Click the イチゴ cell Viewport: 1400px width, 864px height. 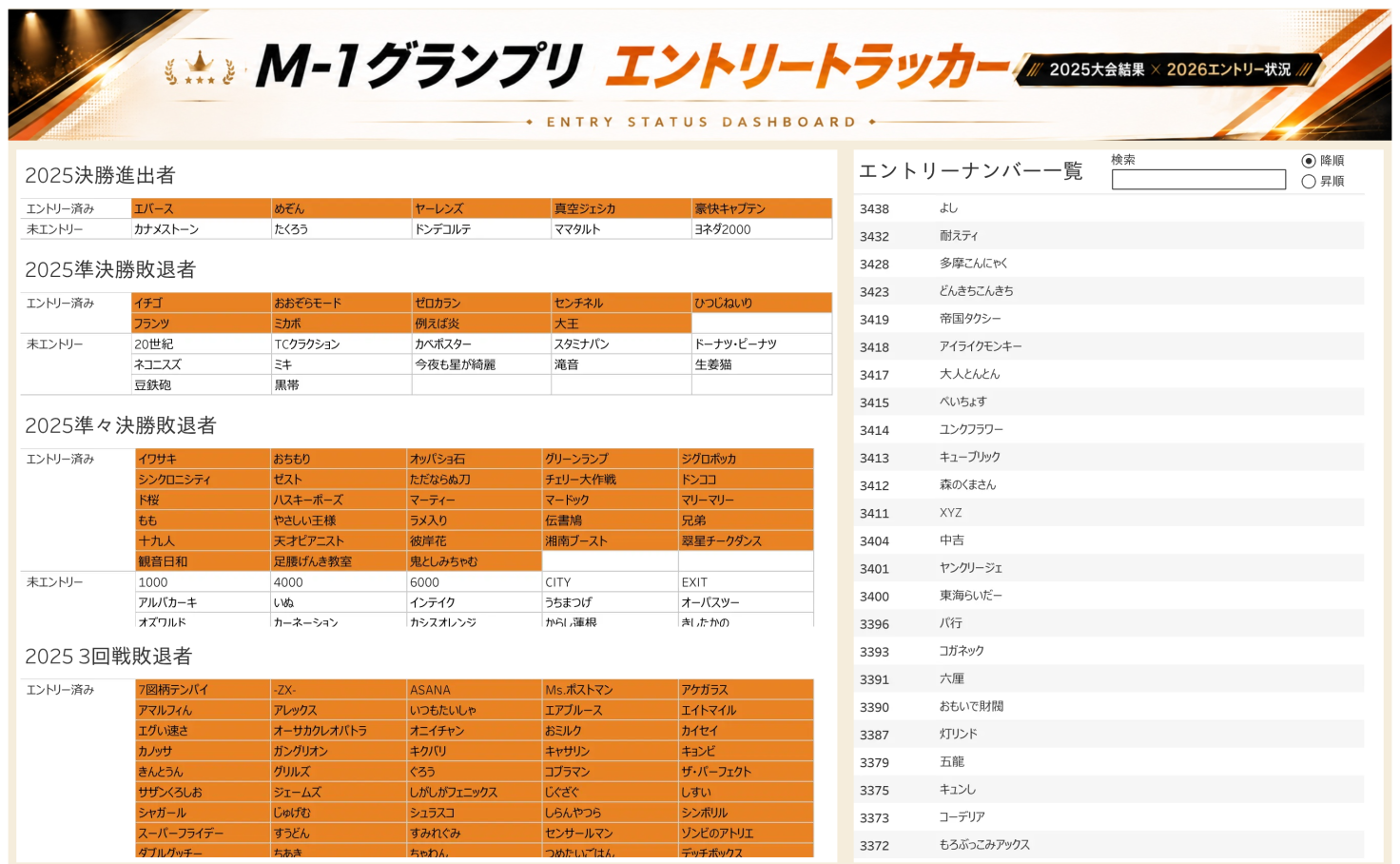[202, 303]
